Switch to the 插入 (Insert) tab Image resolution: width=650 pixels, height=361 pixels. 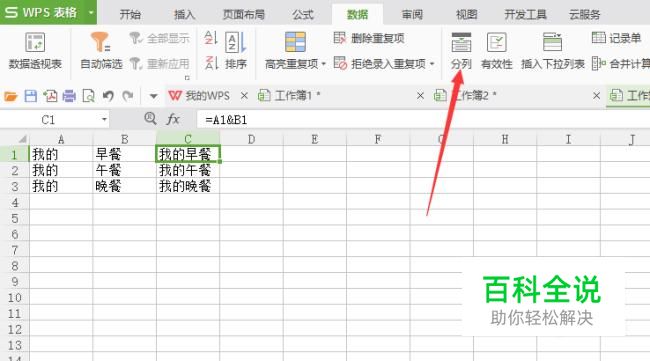(x=184, y=15)
